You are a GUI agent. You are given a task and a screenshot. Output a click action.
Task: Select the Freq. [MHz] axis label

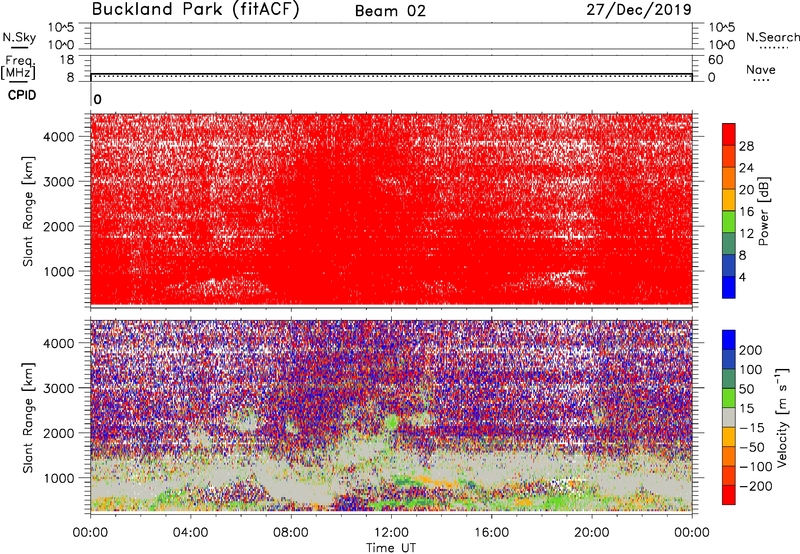coord(18,67)
